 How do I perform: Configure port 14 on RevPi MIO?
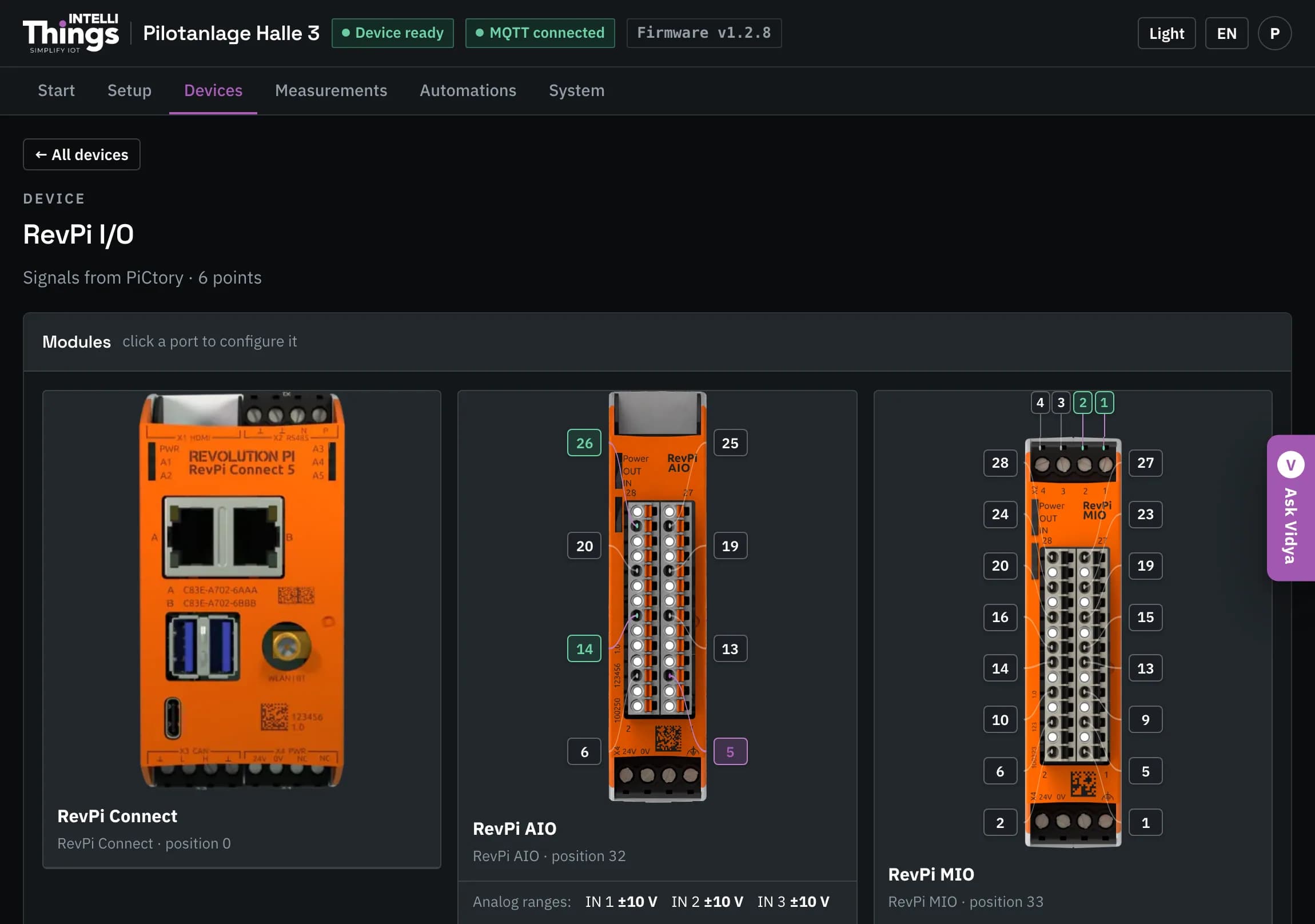click(x=1000, y=668)
